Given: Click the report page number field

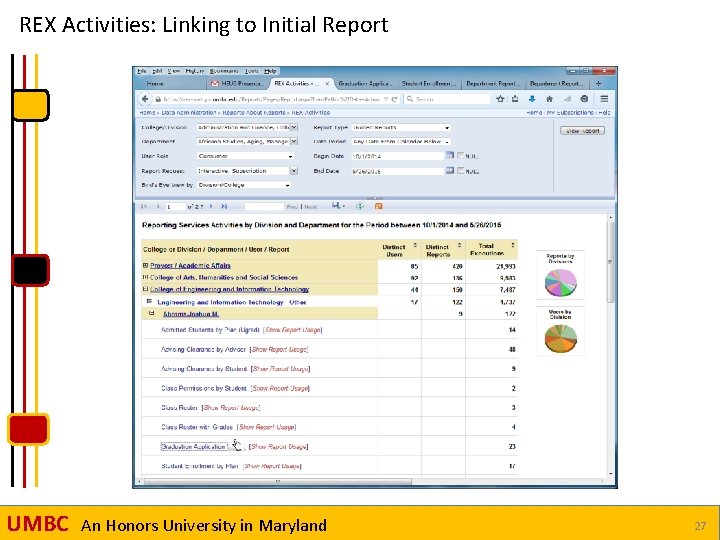Looking at the screenshot, I should click(x=175, y=207).
